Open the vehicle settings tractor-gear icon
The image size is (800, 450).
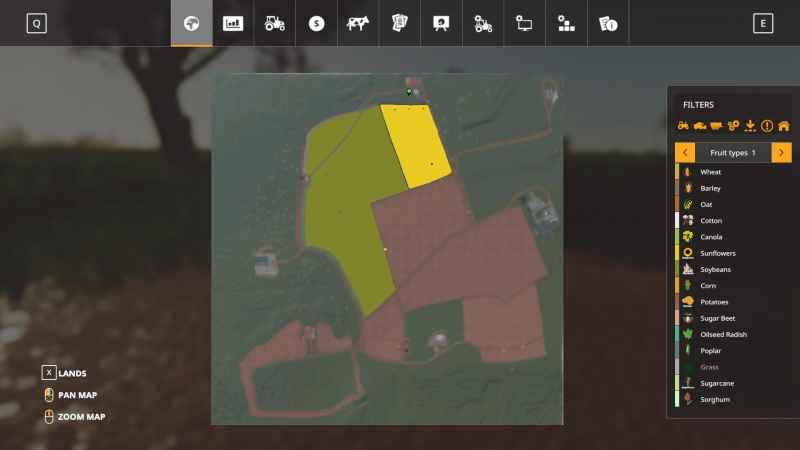pos(483,23)
